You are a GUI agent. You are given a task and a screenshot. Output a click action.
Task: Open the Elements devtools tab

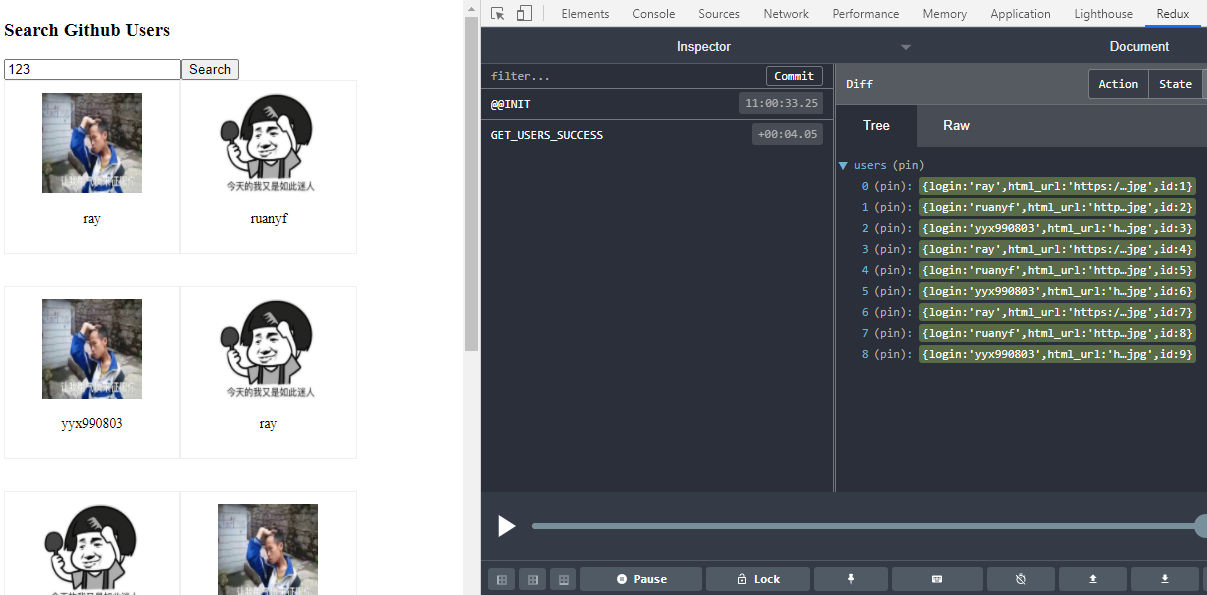tap(585, 14)
